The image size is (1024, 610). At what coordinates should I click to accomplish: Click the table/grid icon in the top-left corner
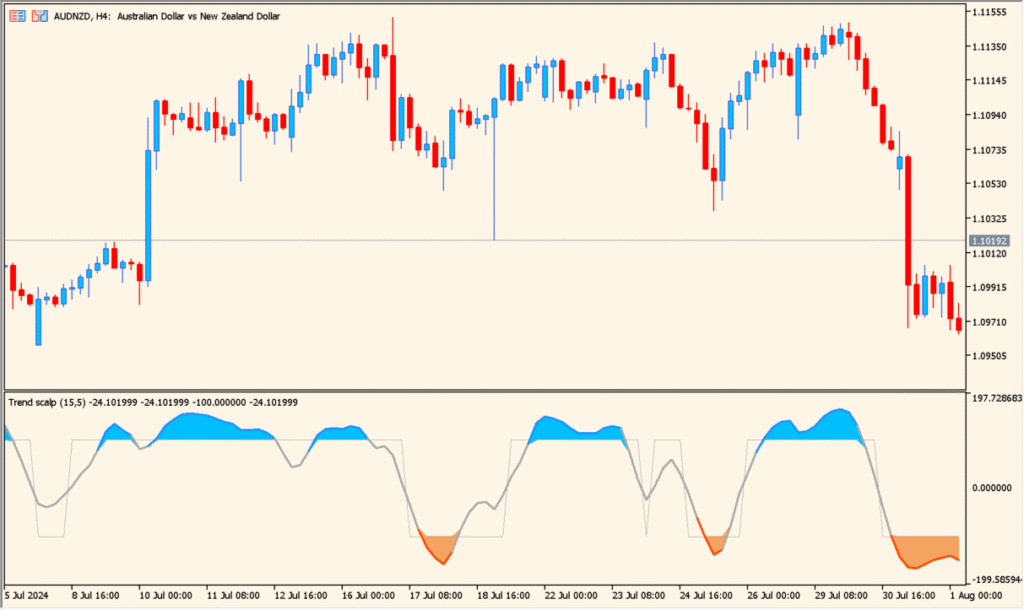[16, 15]
